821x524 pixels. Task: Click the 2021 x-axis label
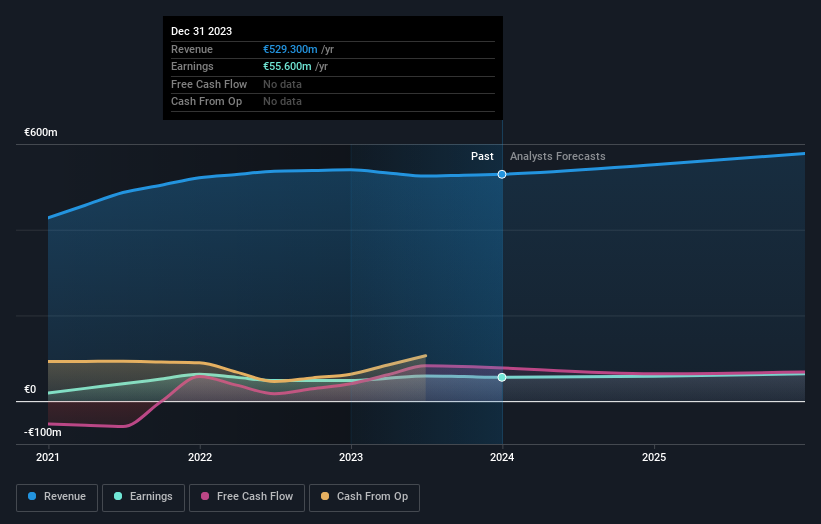click(x=48, y=457)
